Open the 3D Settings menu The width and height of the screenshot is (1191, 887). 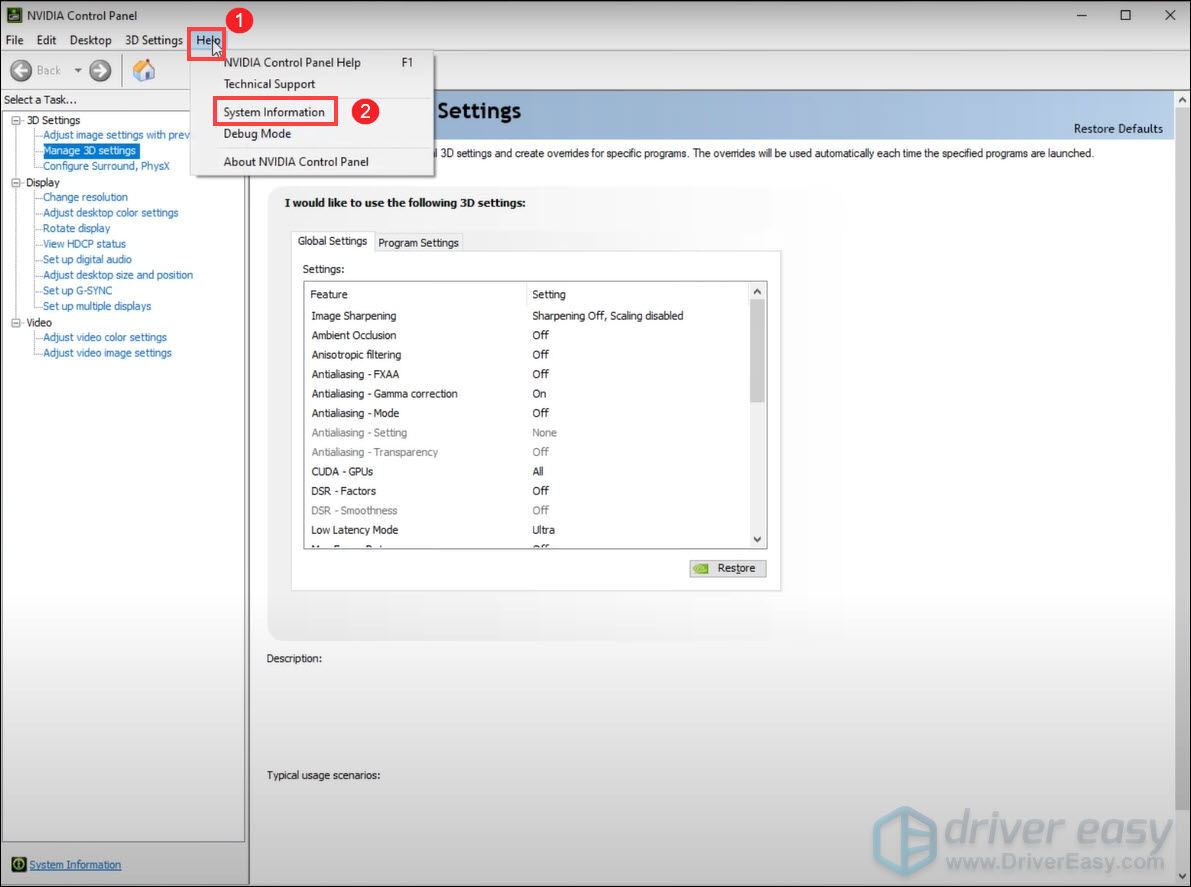[153, 40]
